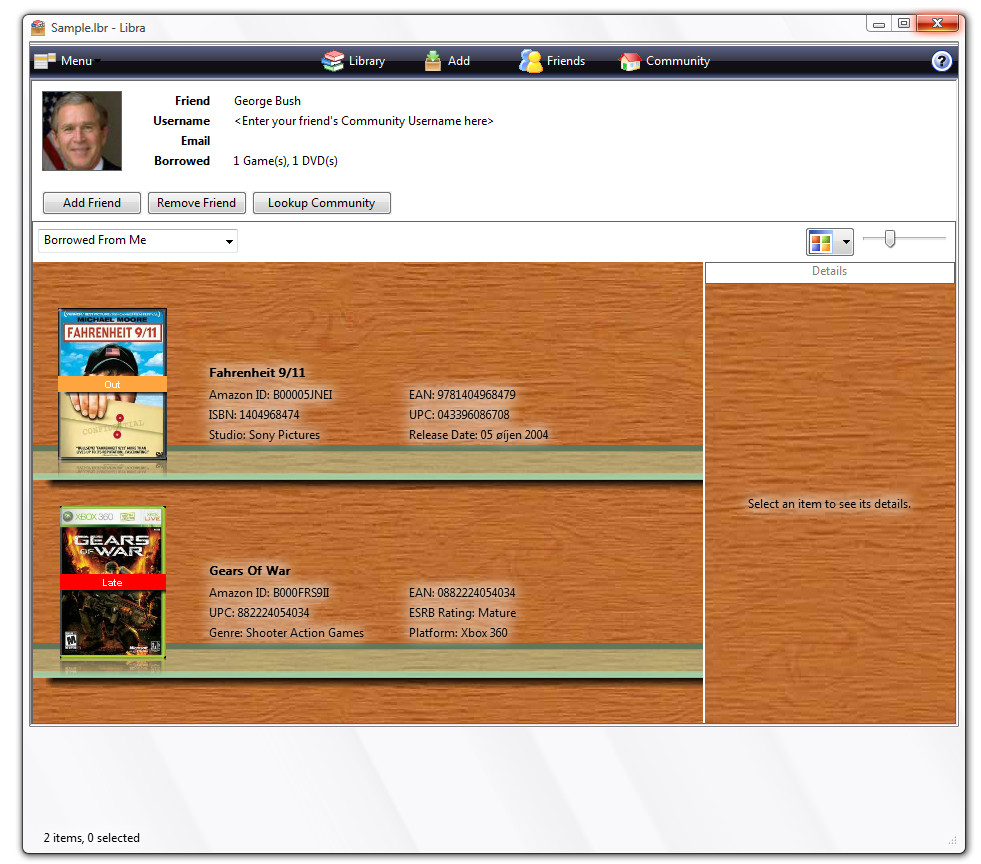This screenshot has width=981, height=864.
Task: Expand the view mode dropdown arrow
Action: 845,241
